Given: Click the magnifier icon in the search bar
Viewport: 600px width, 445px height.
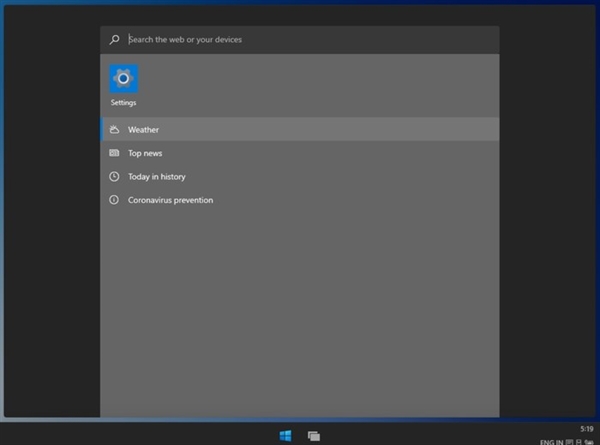Looking at the screenshot, I should 115,40.
